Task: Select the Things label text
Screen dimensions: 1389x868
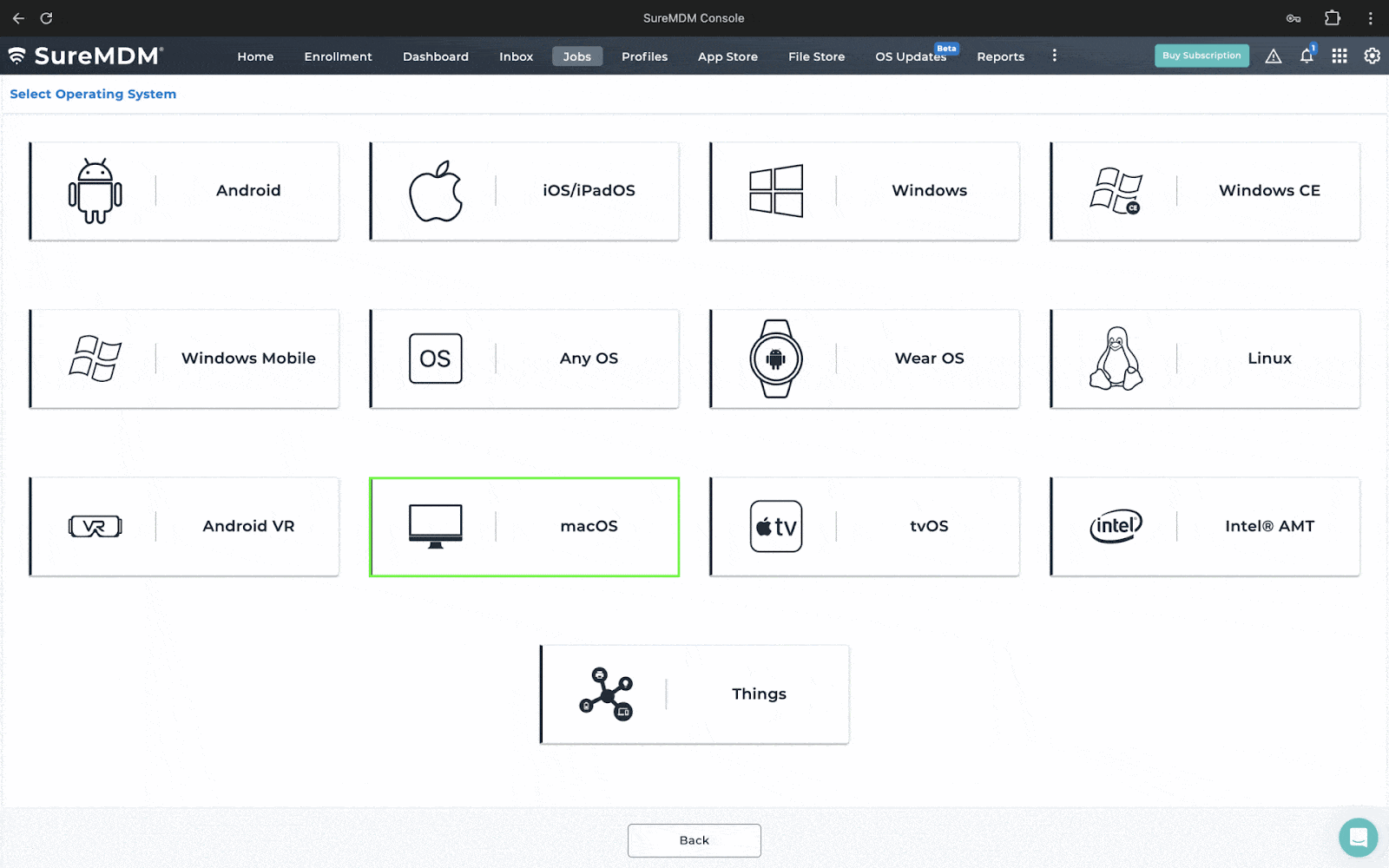Action: tap(759, 694)
